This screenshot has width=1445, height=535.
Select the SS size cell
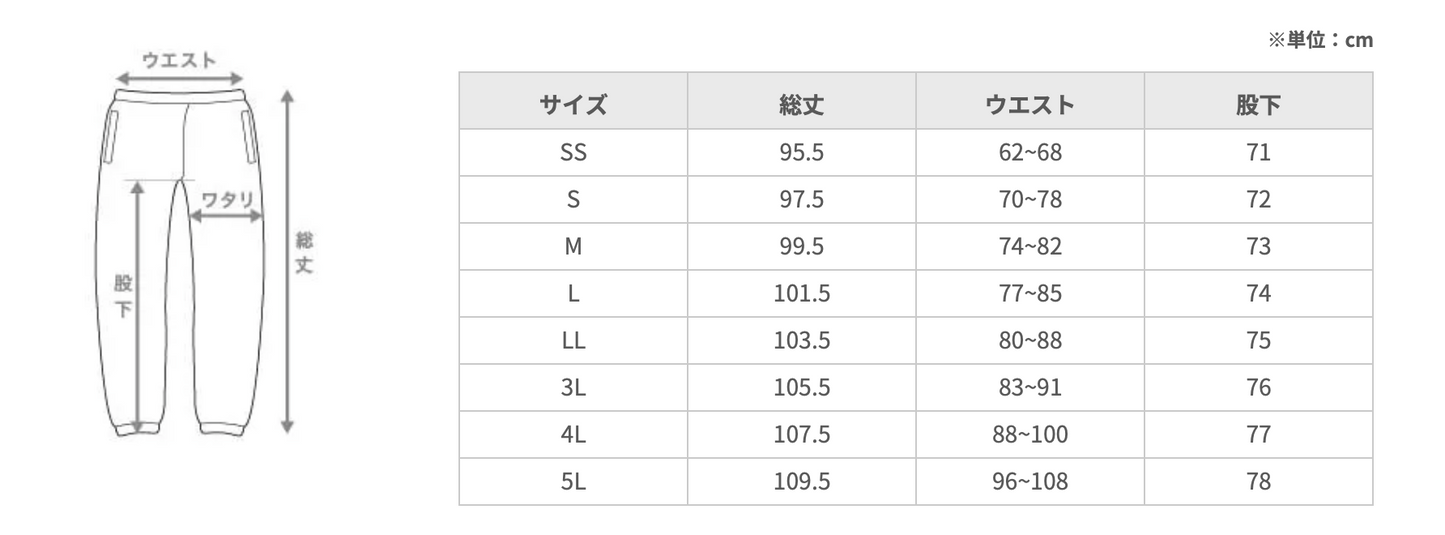click(573, 153)
